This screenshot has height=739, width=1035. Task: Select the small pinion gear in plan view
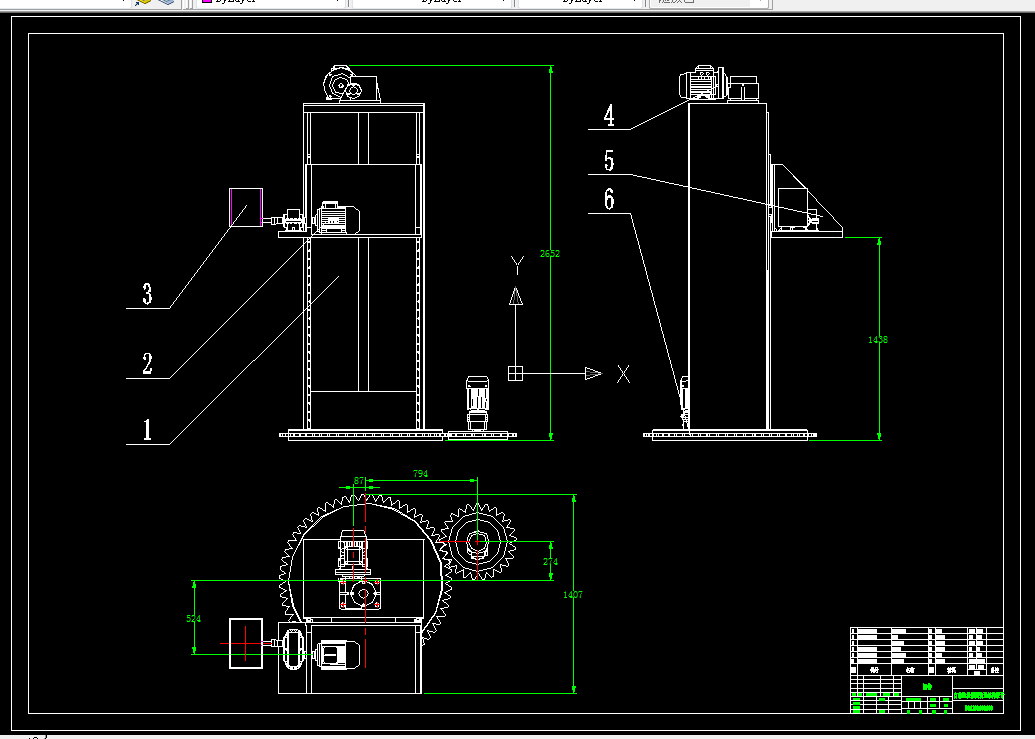click(477, 542)
